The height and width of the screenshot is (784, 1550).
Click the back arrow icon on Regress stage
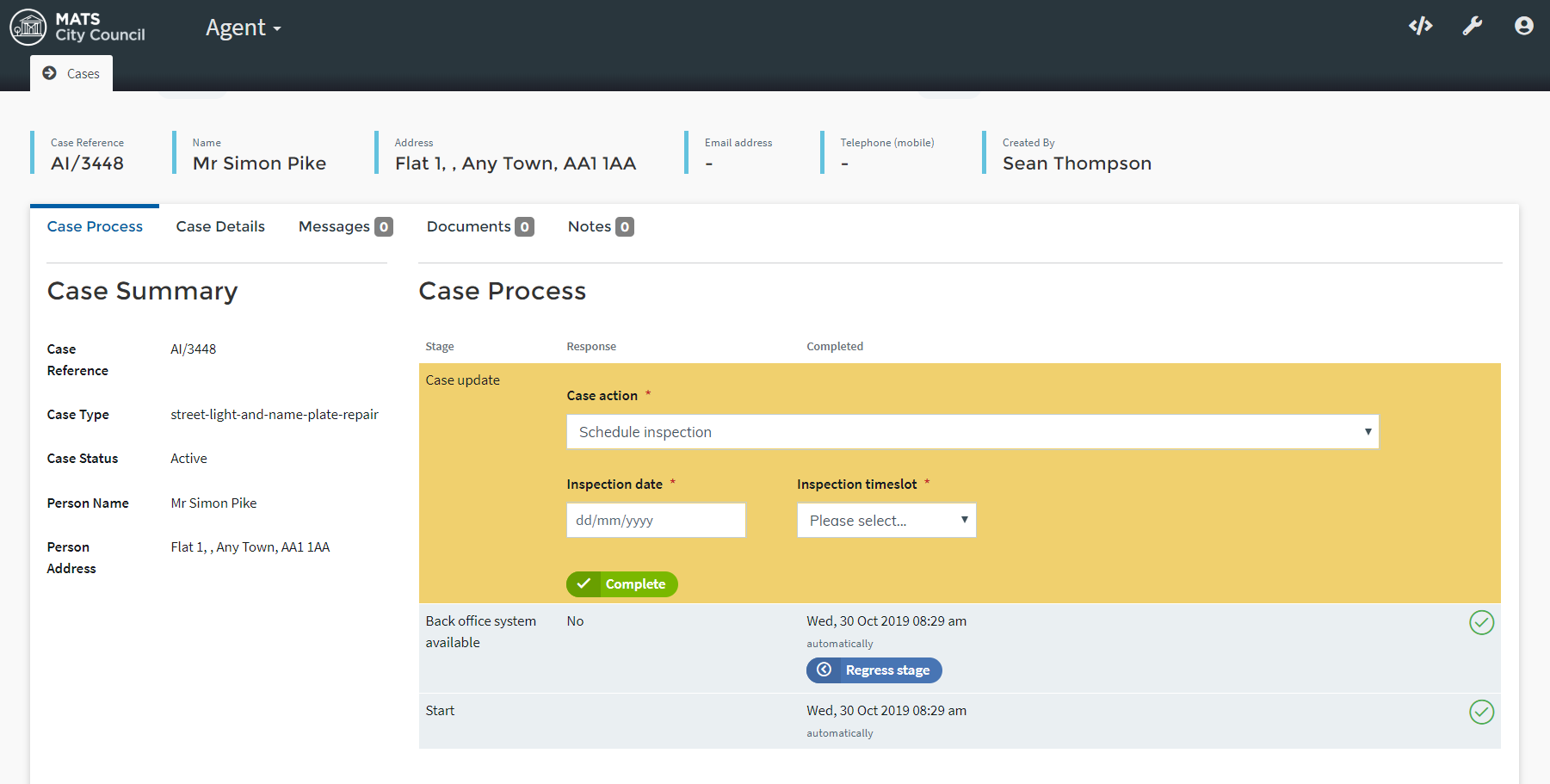click(x=824, y=670)
